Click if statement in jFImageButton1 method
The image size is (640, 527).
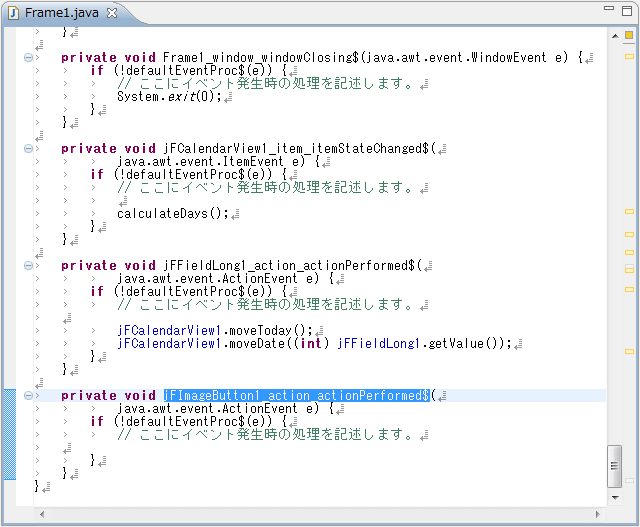pos(189,421)
